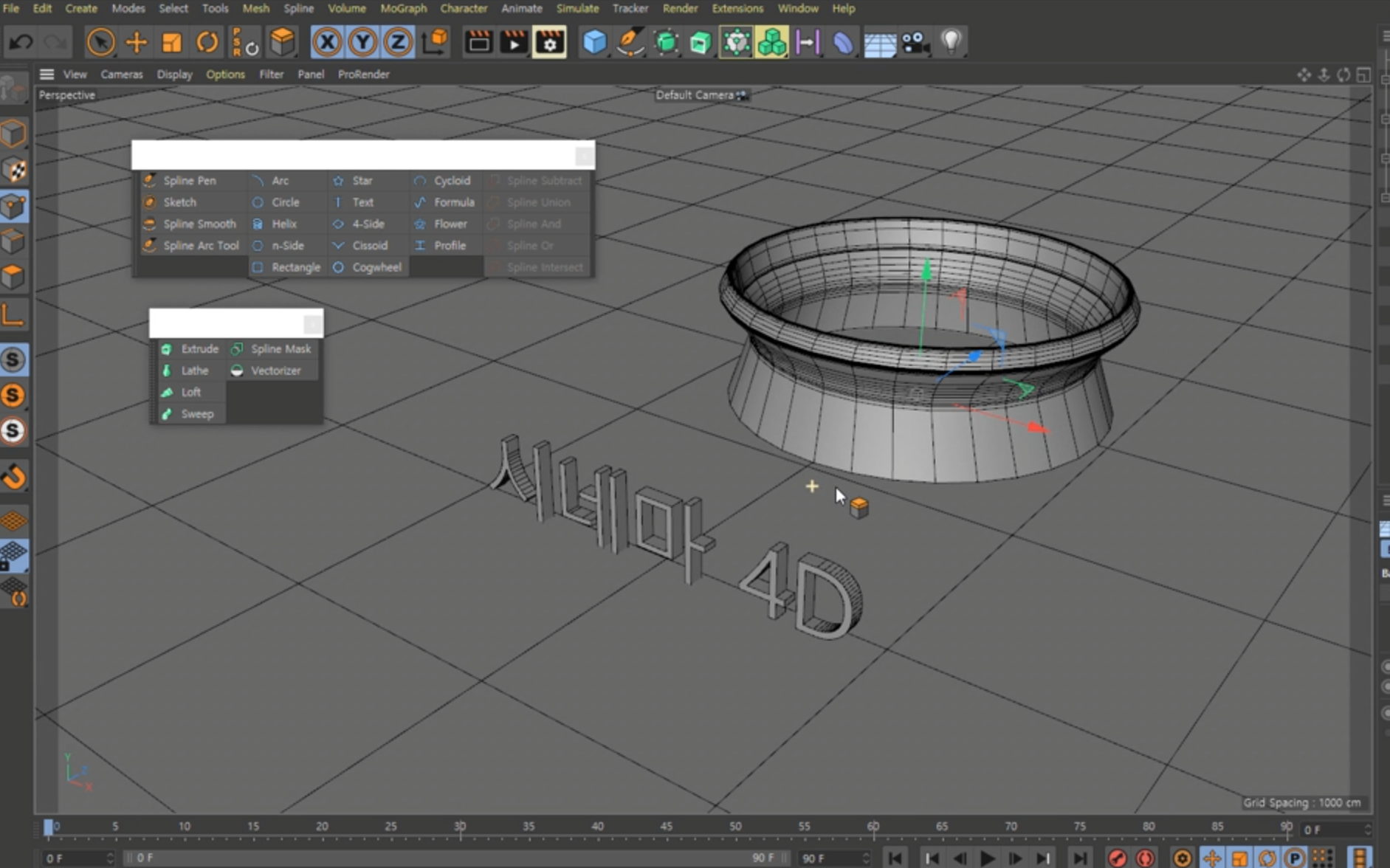Open the Render menu
The width and height of the screenshot is (1390, 868).
click(680, 8)
